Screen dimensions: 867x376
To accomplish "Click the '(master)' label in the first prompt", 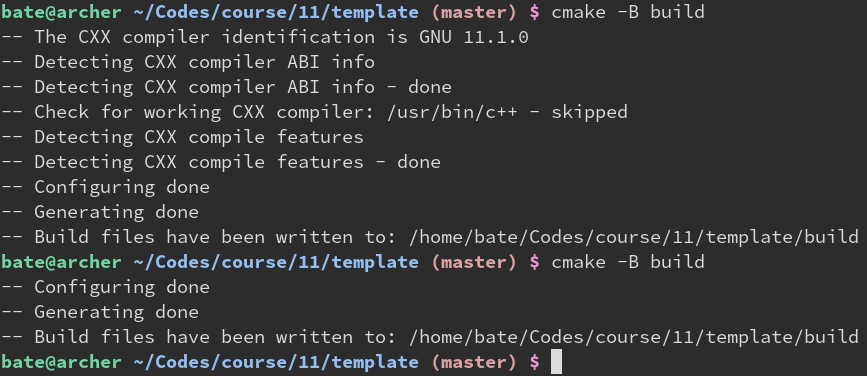I will pos(474,13).
